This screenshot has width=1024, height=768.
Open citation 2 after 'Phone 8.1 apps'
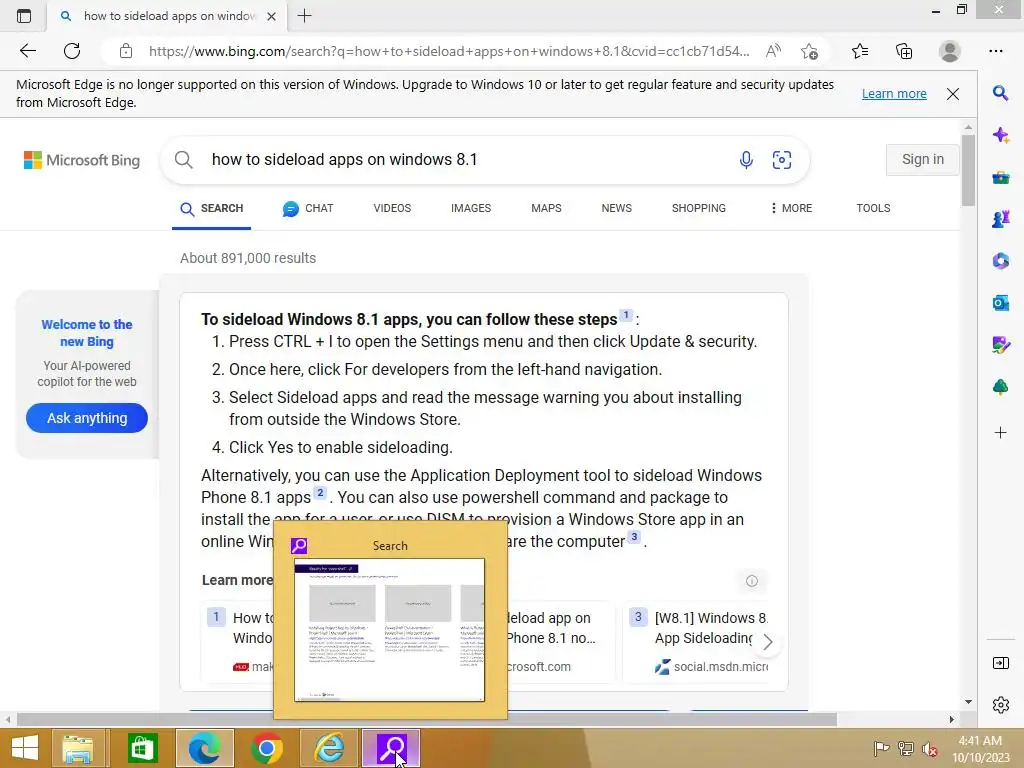tap(319, 493)
